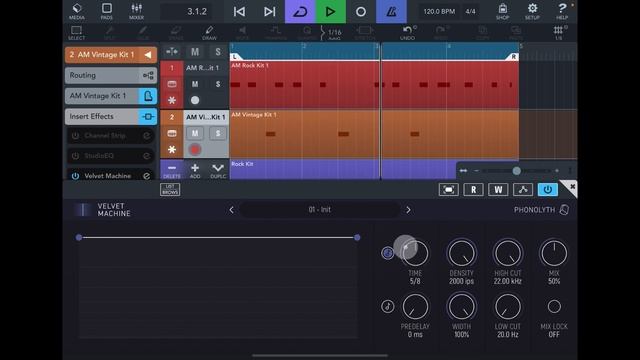Close the Velvet Machine plugin panel

coord(572,187)
